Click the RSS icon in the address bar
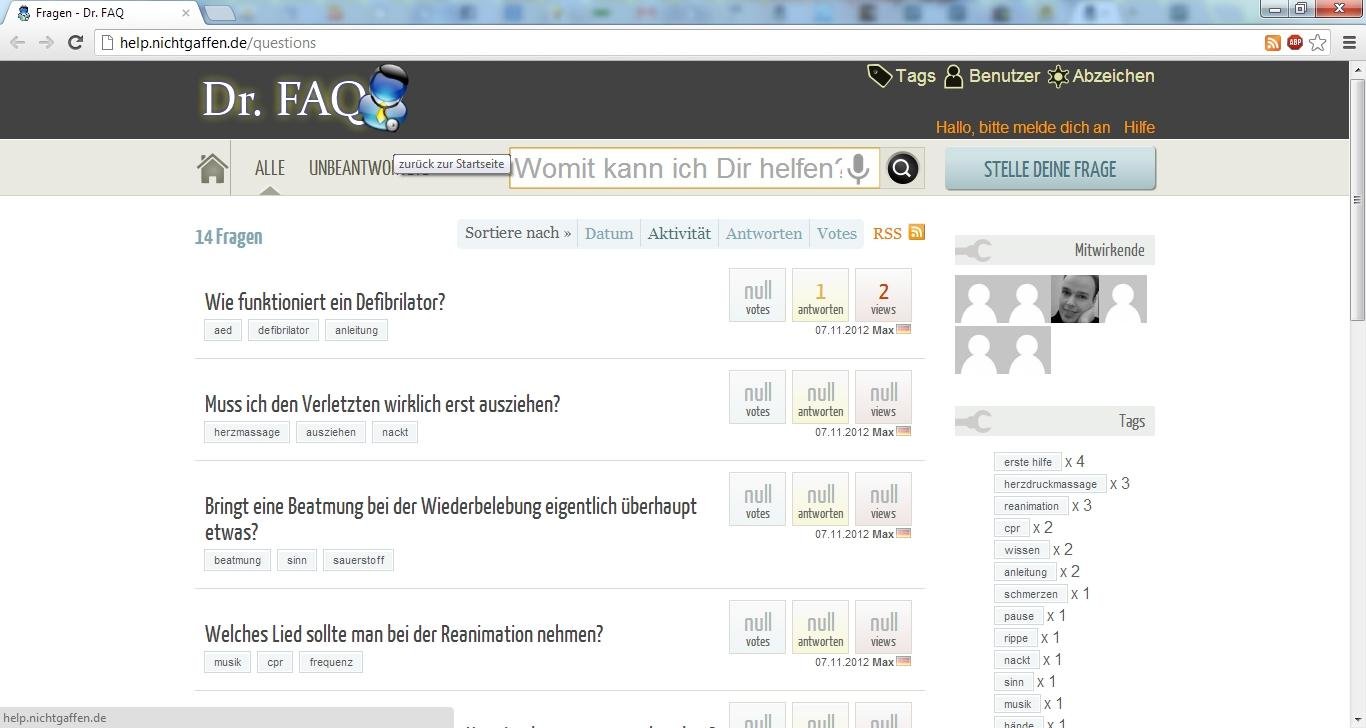Viewport: 1366px width, 728px height. coord(1272,43)
